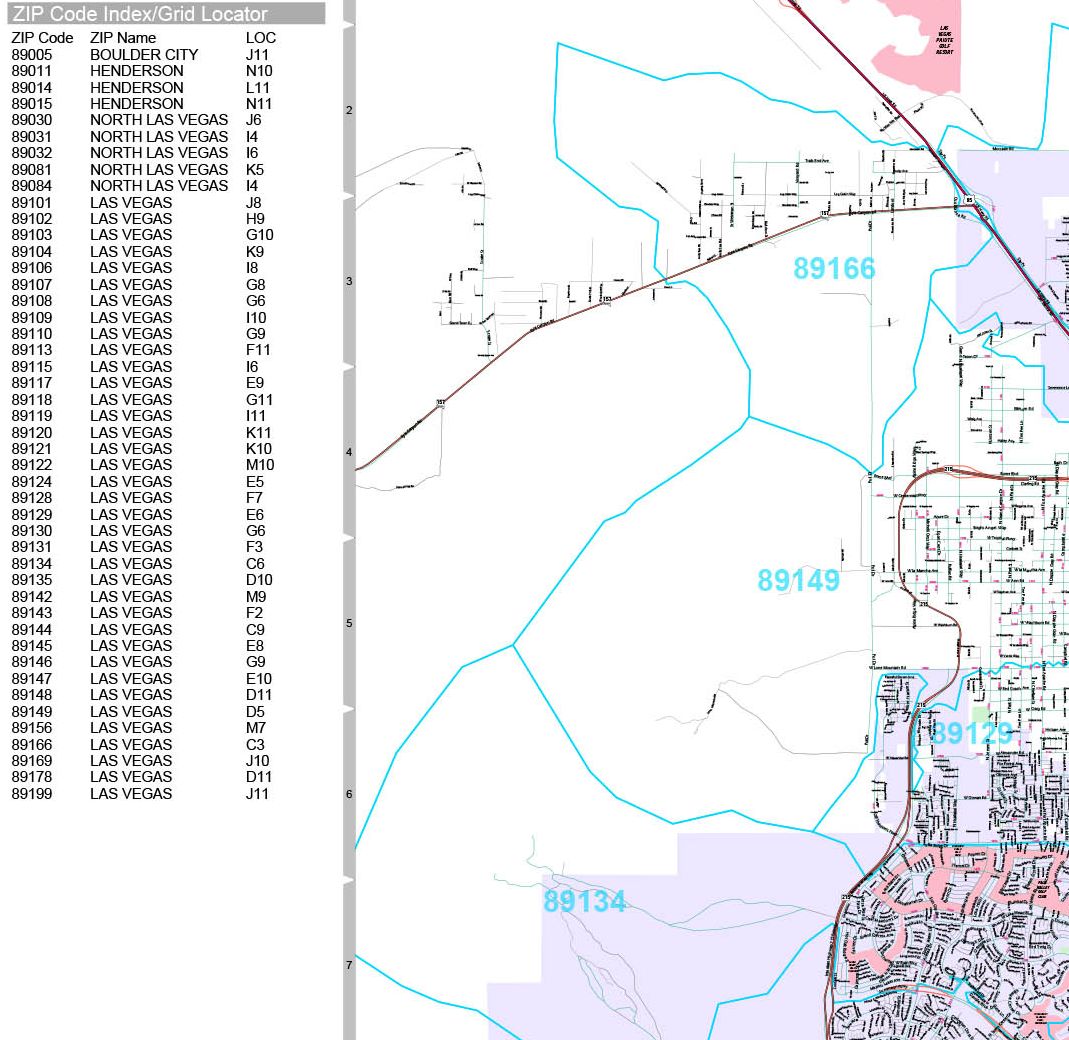Click grid row number 7 on ruler
This screenshot has height=1040, width=1069.
(349, 965)
